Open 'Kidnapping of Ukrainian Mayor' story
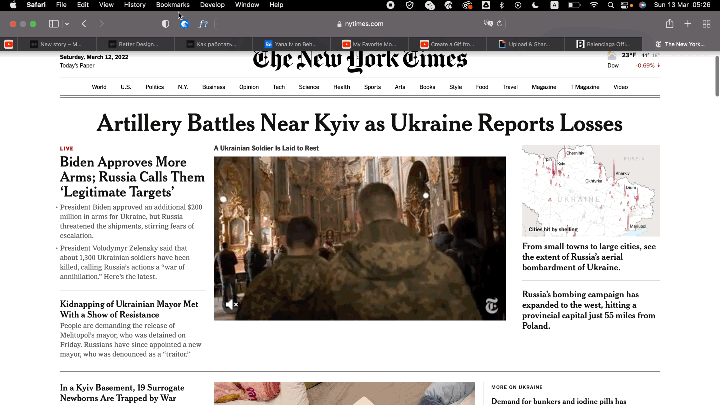The width and height of the screenshot is (720, 405). tap(129, 309)
